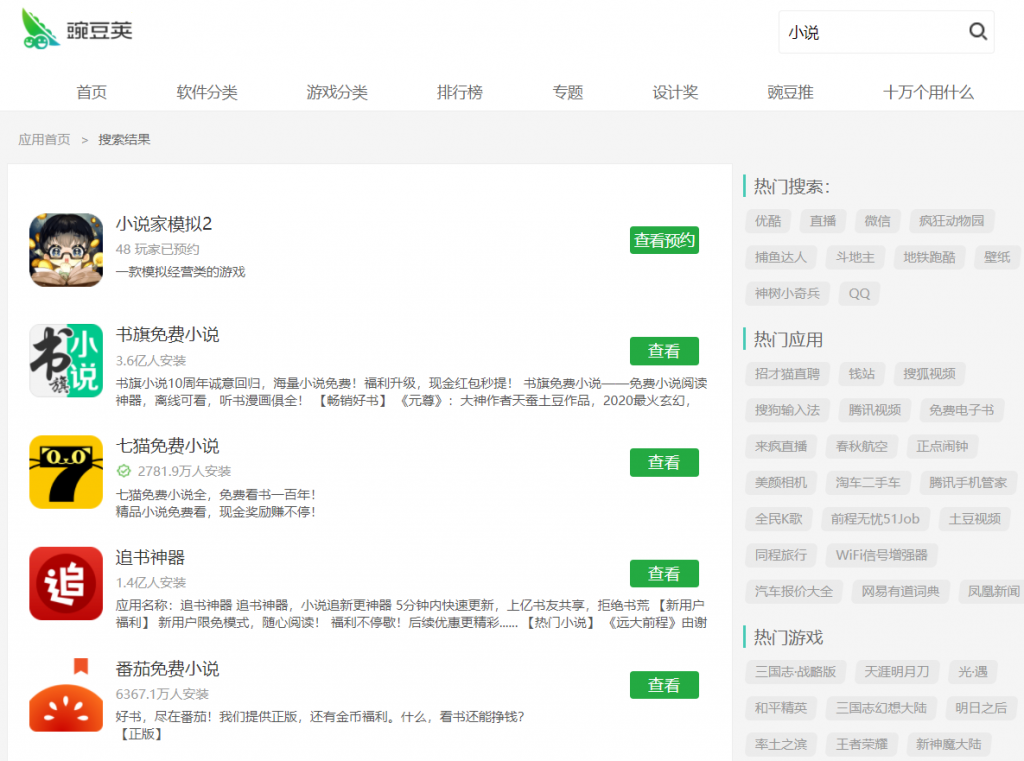Click 查看 button for 七猫免费小说
Screen dimensions: 1024x761
click(x=664, y=462)
